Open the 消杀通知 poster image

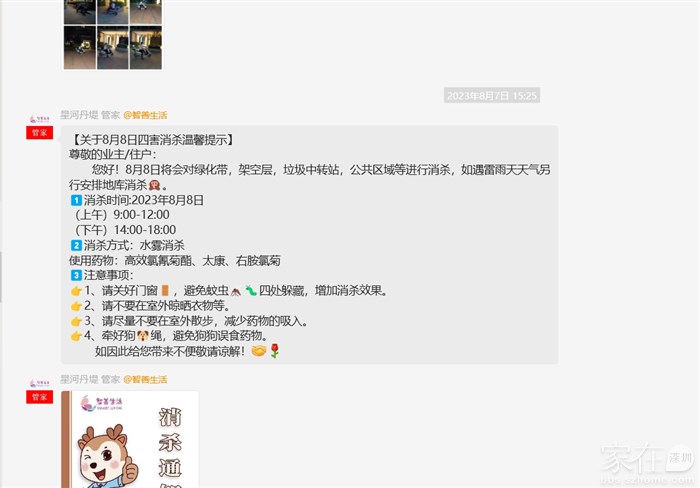click(x=130, y=439)
